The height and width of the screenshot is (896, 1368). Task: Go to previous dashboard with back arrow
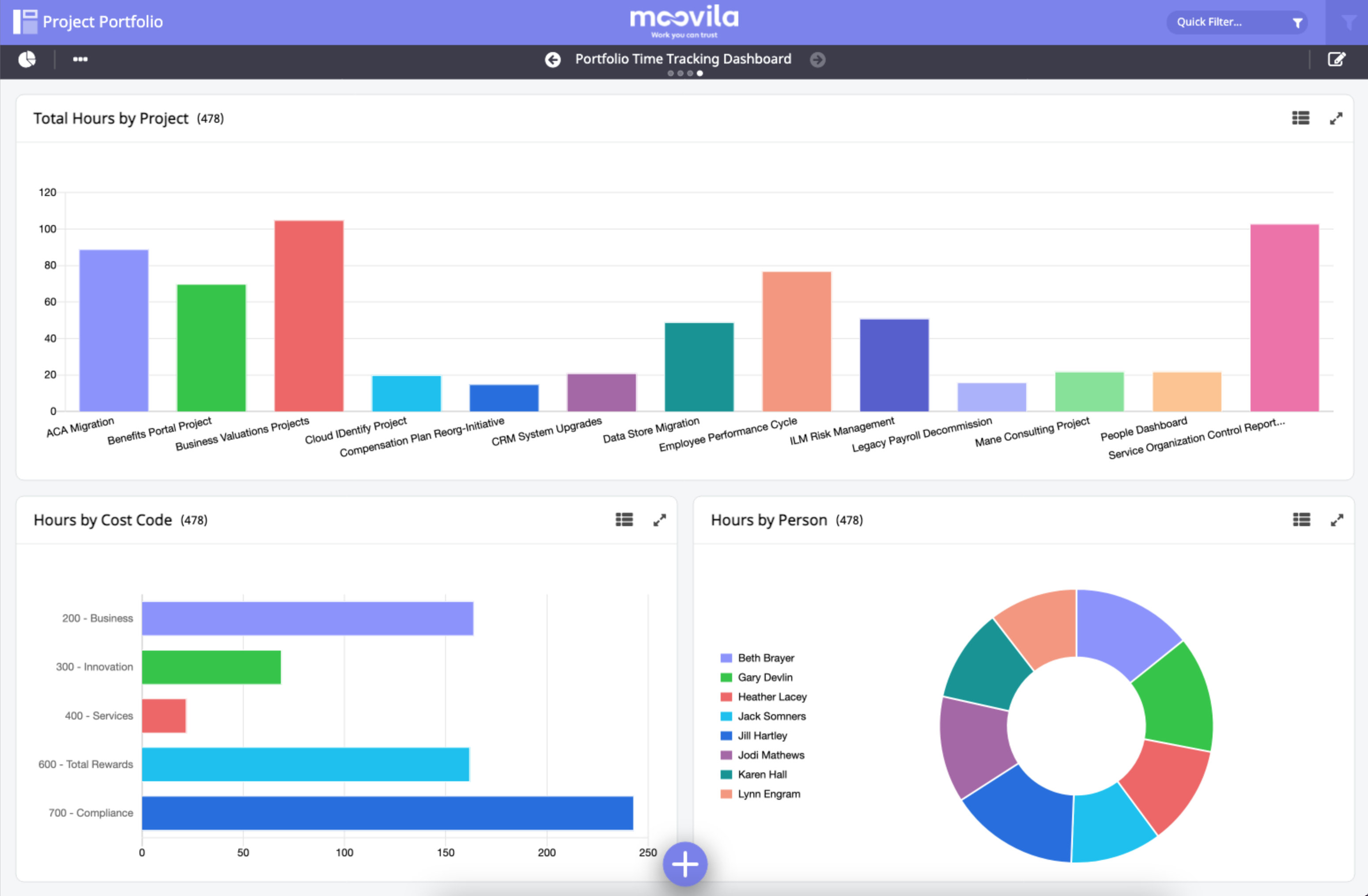(x=552, y=60)
